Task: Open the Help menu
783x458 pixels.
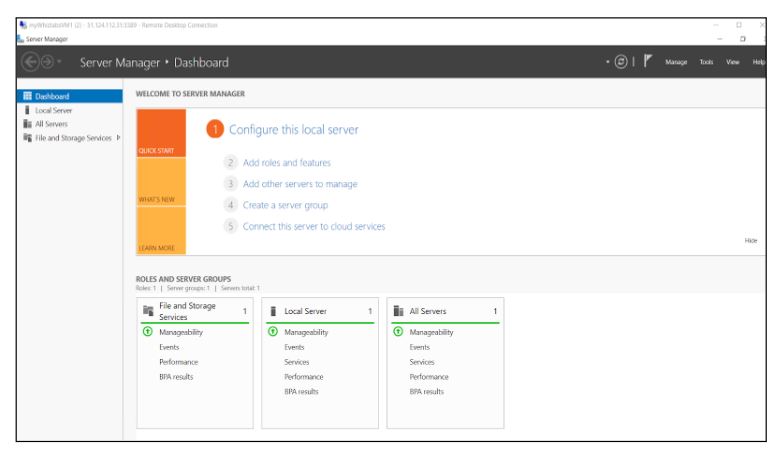Action: pyautogui.click(x=759, y=62)
